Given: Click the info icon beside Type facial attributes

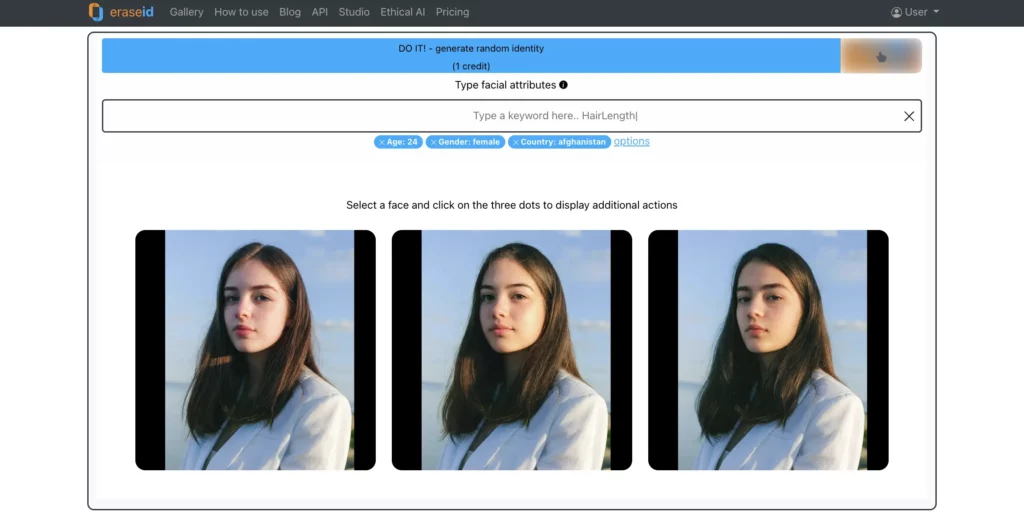Looking at the screenshot, I should pos(563,85).
